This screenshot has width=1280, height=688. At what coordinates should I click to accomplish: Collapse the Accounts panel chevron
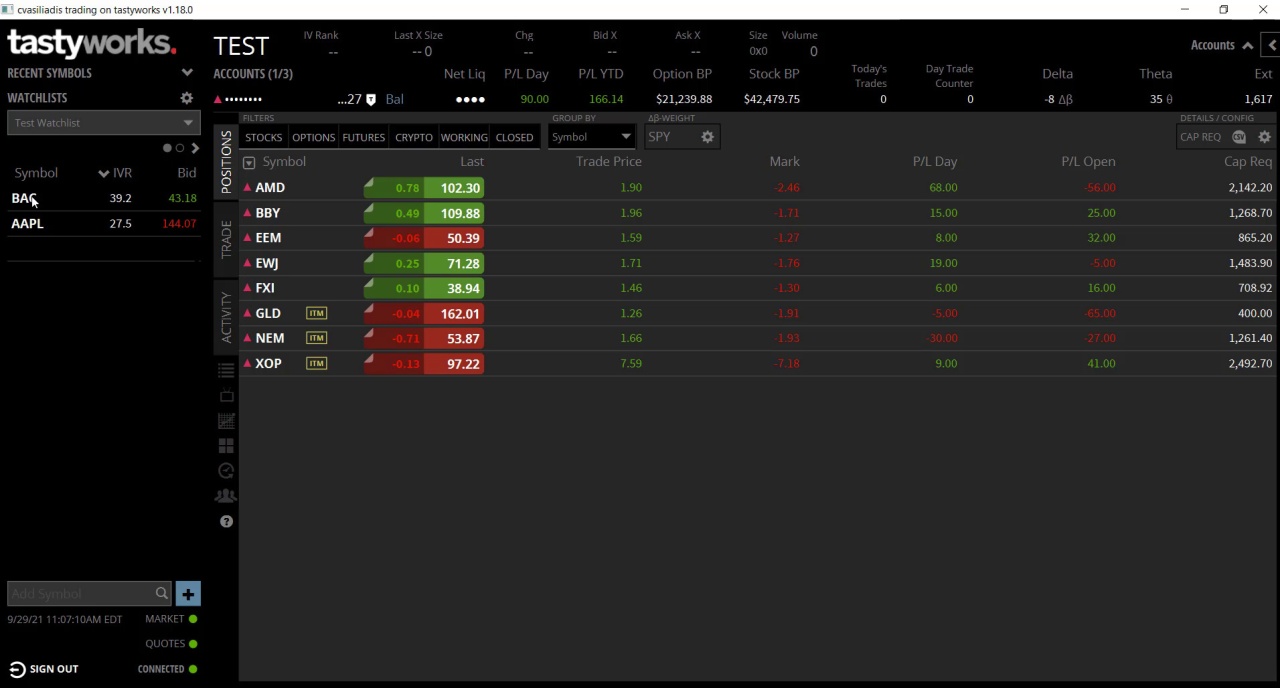[1247, 45]
